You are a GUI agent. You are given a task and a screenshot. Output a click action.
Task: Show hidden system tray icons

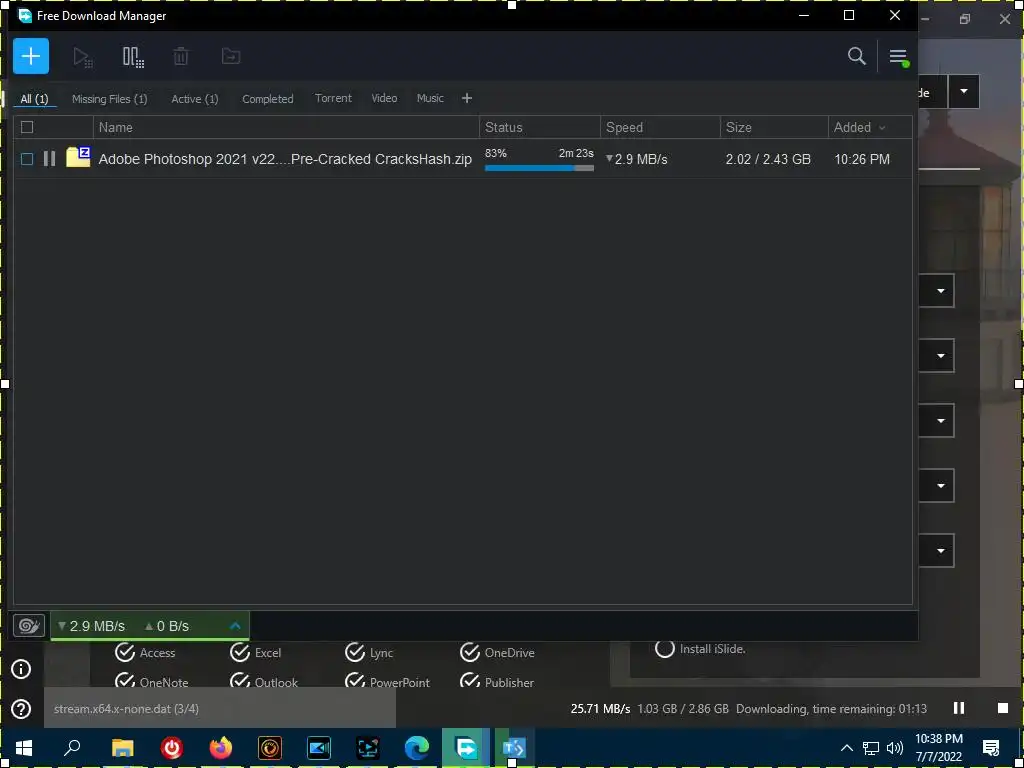tap(846, 748)
